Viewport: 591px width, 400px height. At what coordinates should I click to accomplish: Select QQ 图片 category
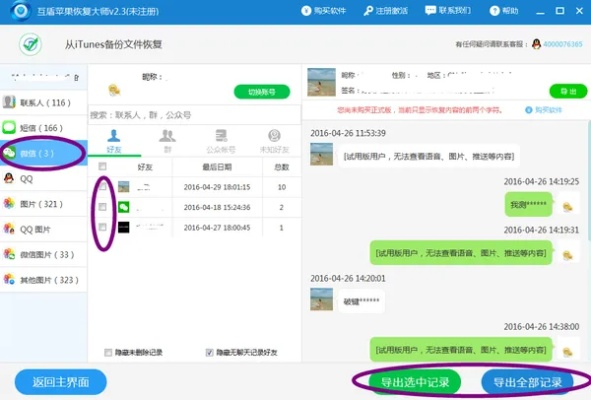coord(44,229)
